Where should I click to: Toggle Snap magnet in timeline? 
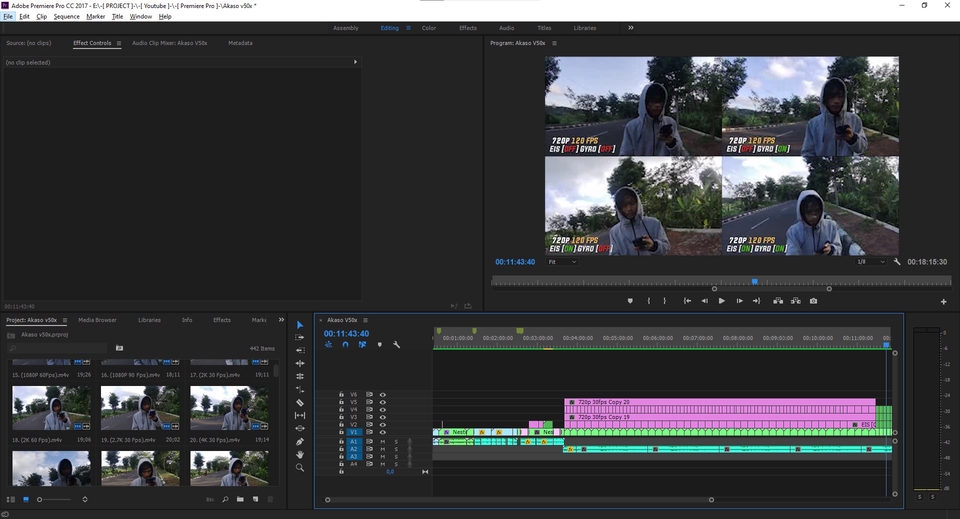[345, 345]
